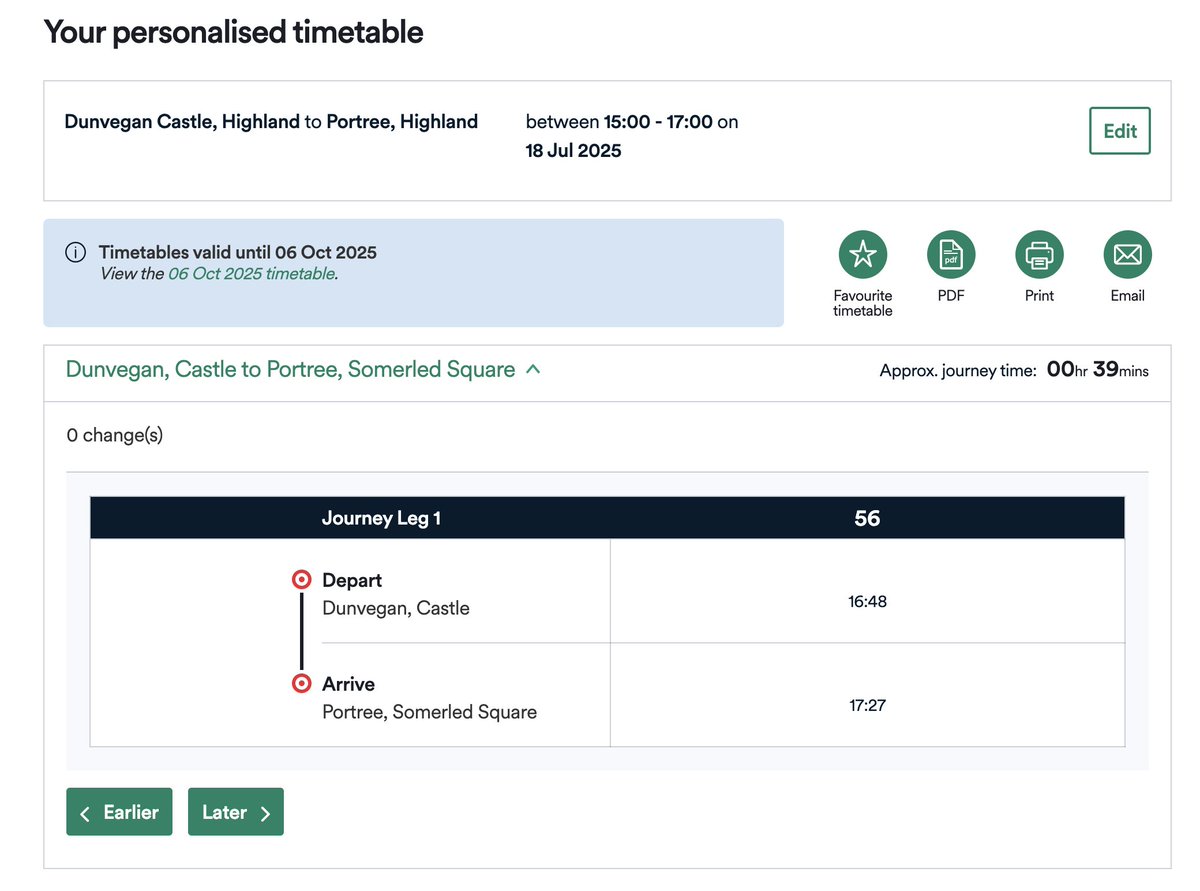Email the timetable using envelope icon
1200x891 pixels.
1127,255
